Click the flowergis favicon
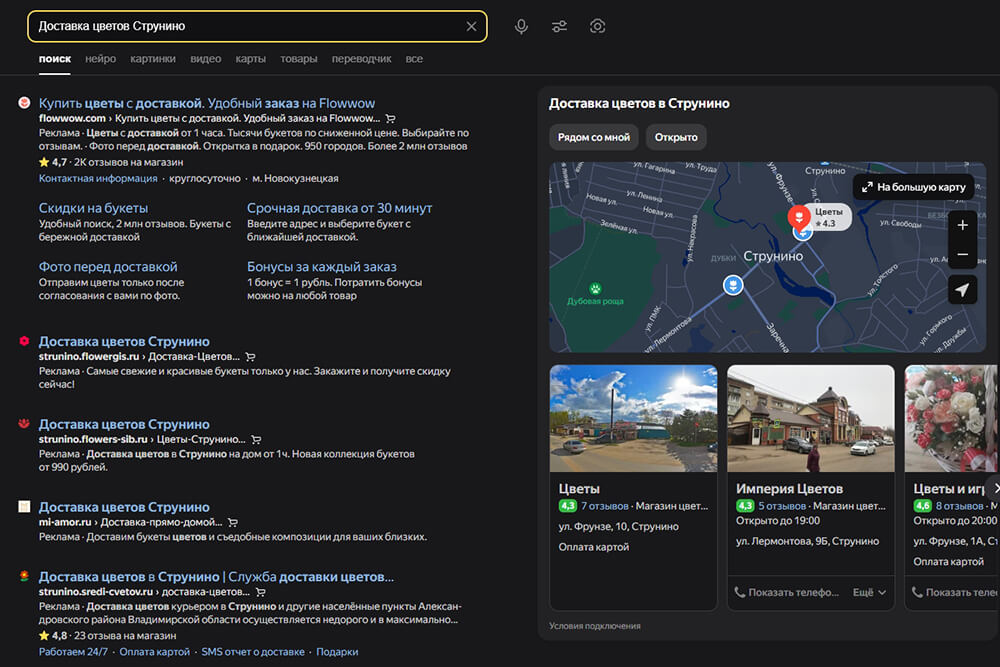 coord(24,341)
